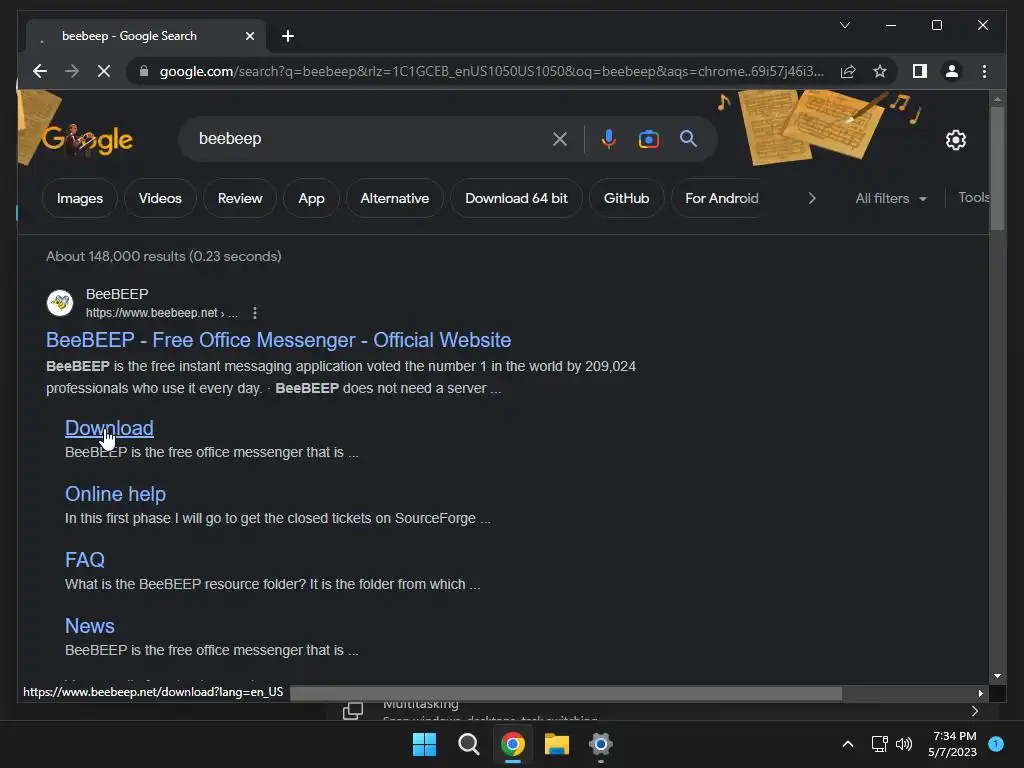1024x768 pixels.
Task: Close the beebeep Google Search tab
Action: point(249,36)
